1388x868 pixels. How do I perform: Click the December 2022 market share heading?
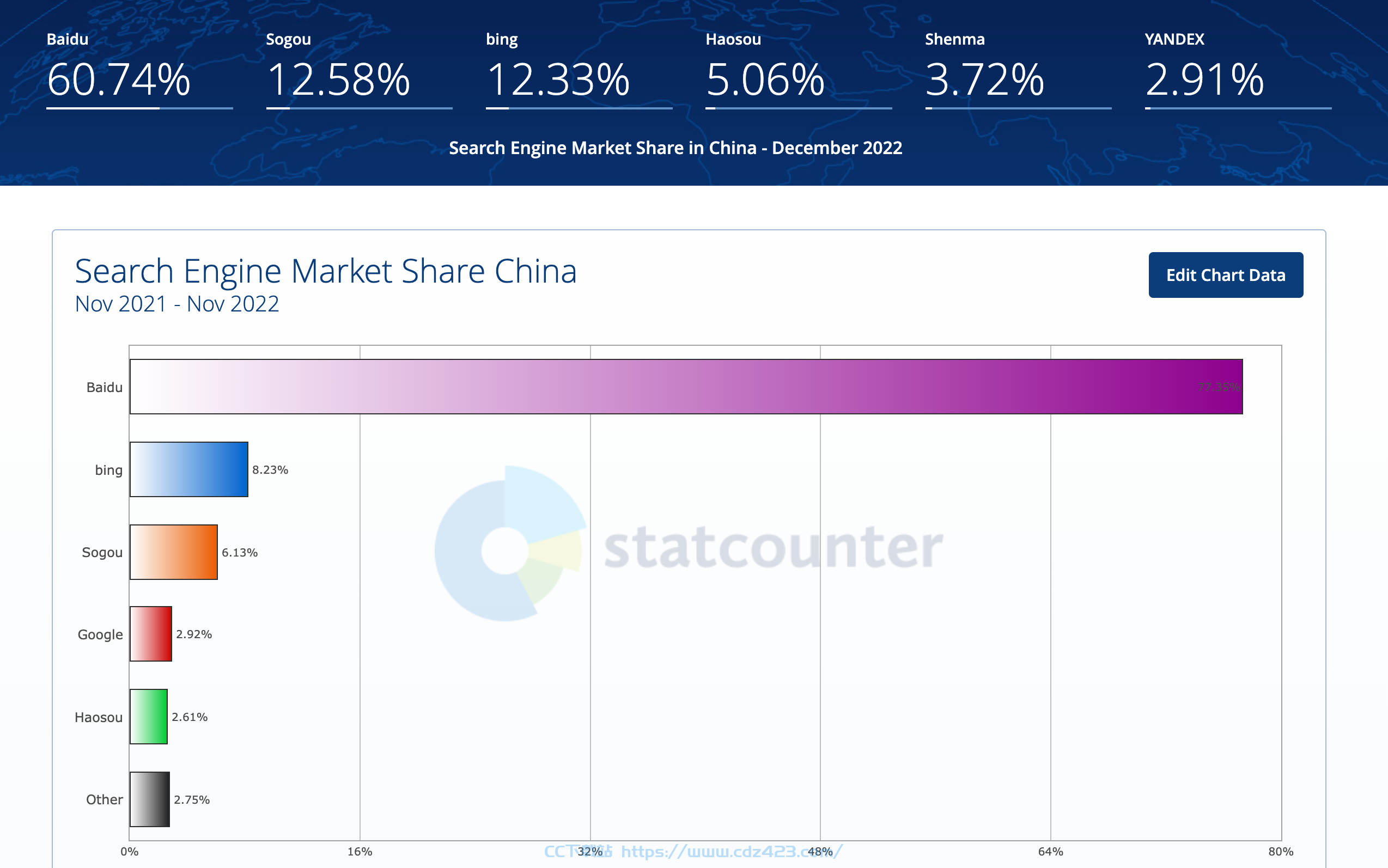(x=675, y=148)
